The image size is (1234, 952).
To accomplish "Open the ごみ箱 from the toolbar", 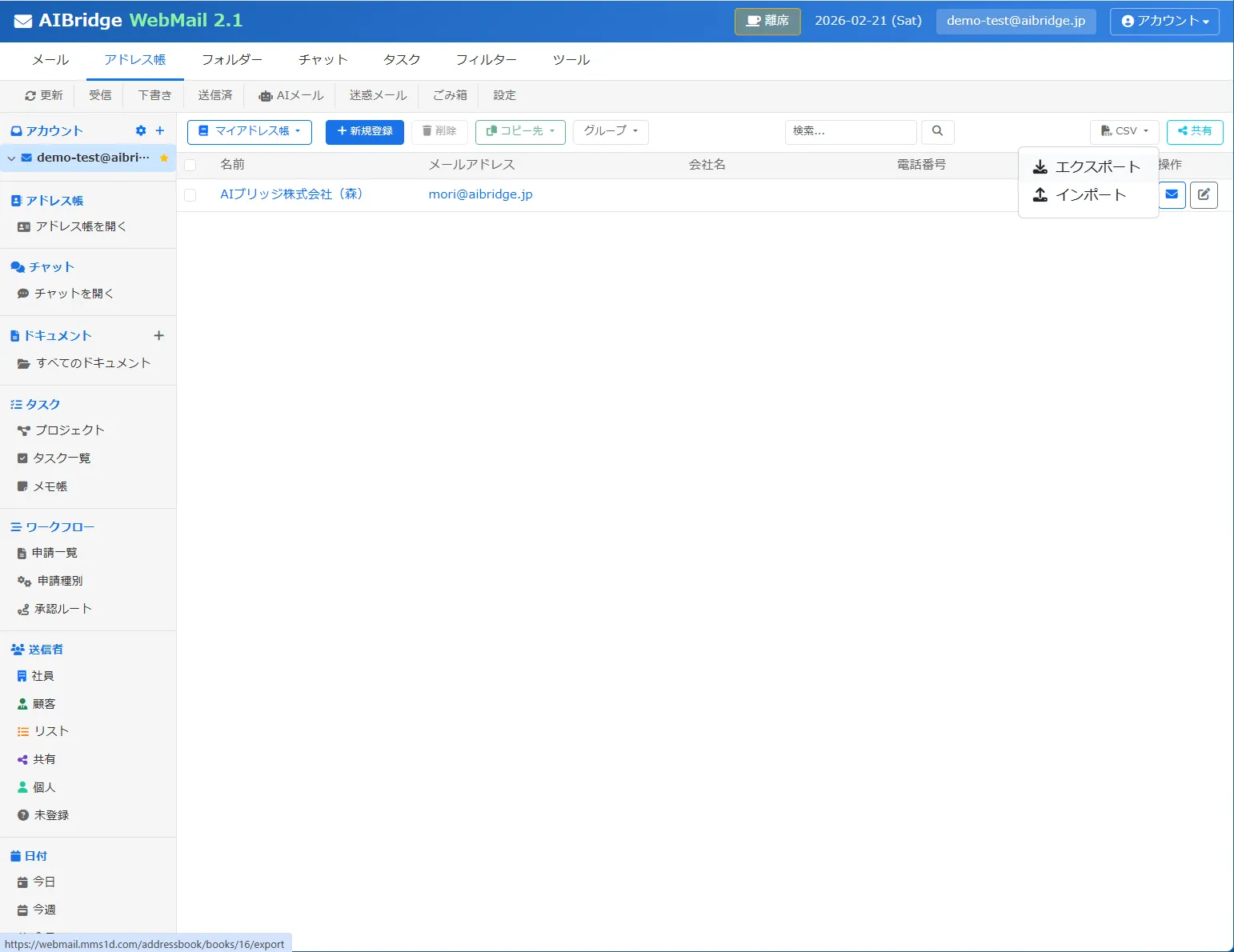I will point(449,95).
